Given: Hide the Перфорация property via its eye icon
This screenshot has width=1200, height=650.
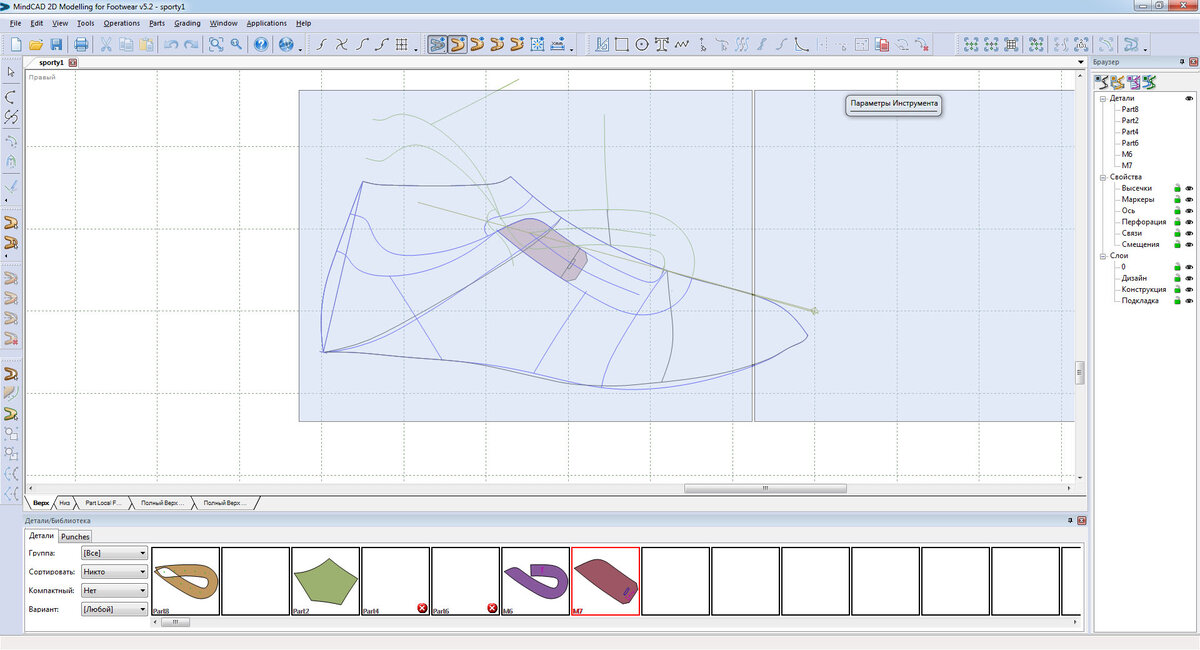Looking at the screenshot, I should pyautogui.click(x=1188, y=221).
